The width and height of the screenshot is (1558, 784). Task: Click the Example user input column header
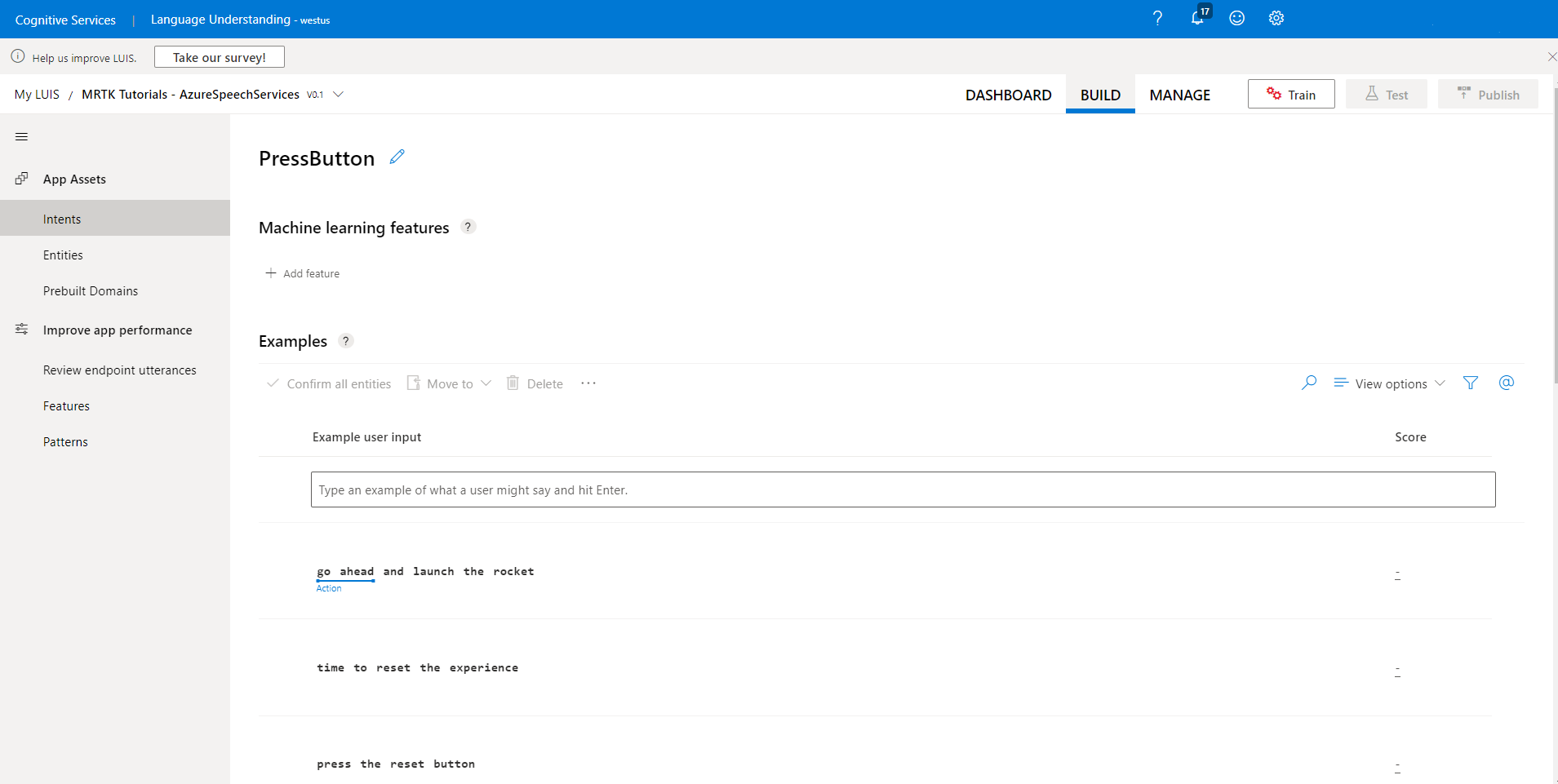pos(366,437)
